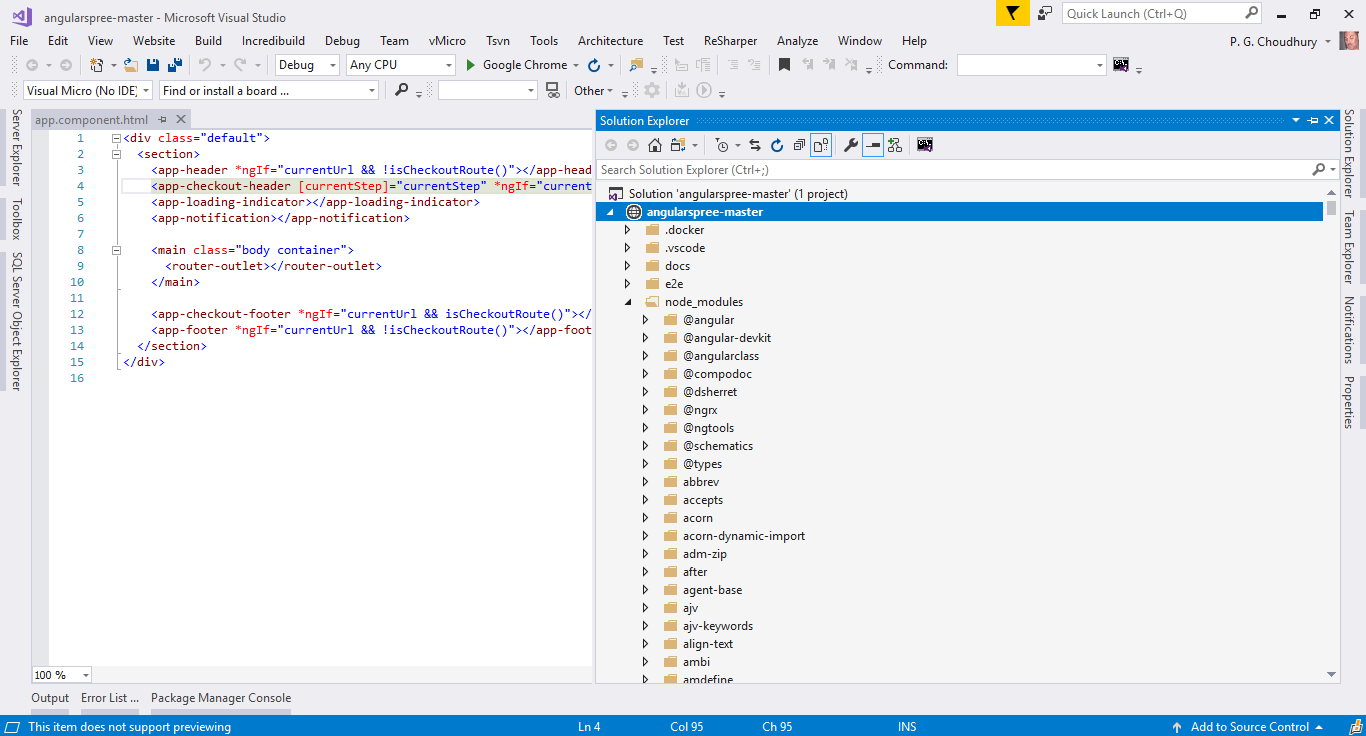The image size is (1366, 736).
Task: Toggle Preview Selected Items button
Action: click(873, 145)
